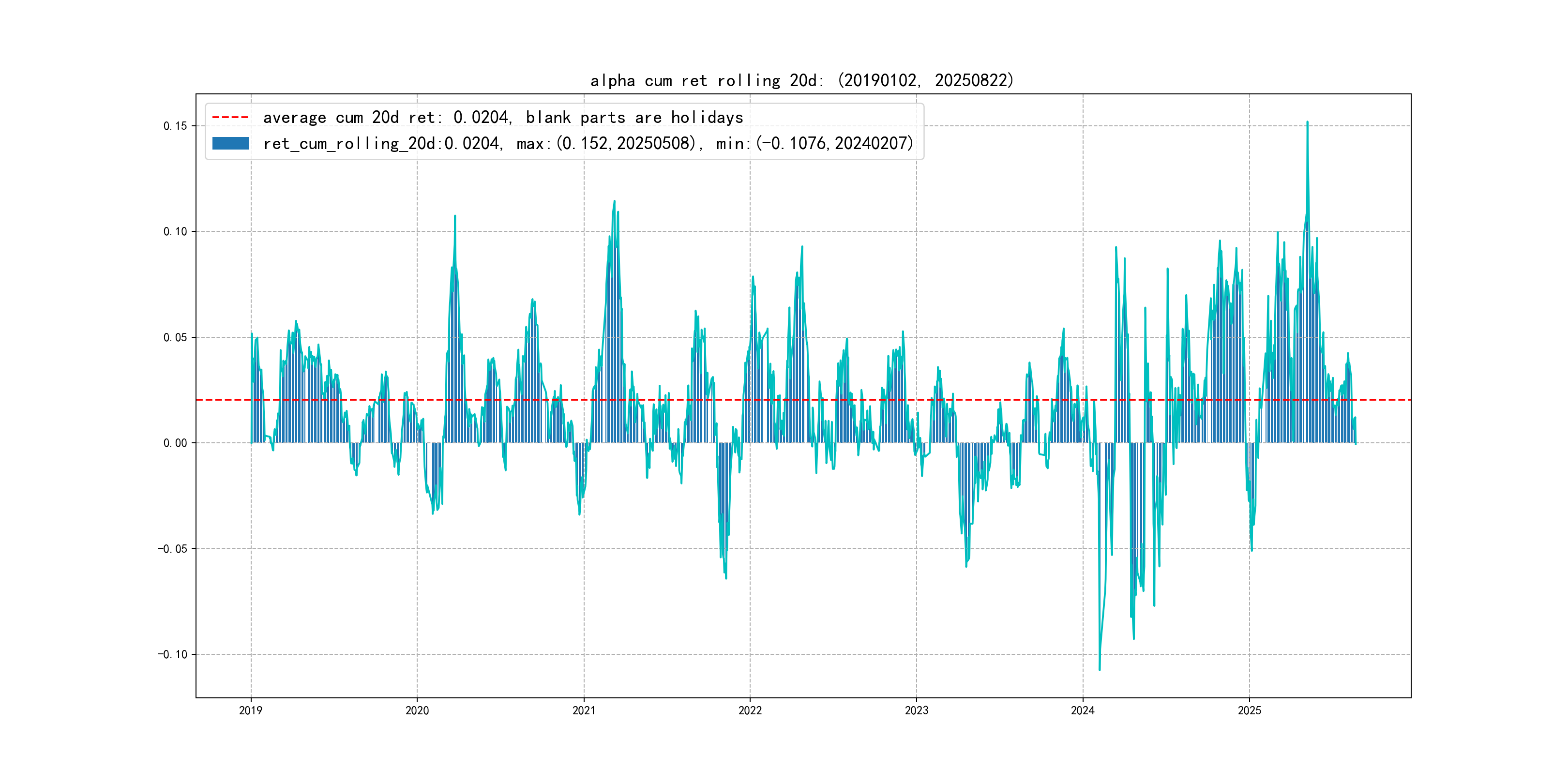
Task: Click the 0.00 y-axis tick label
Action: pyautogui.click(x=175, y=443)
